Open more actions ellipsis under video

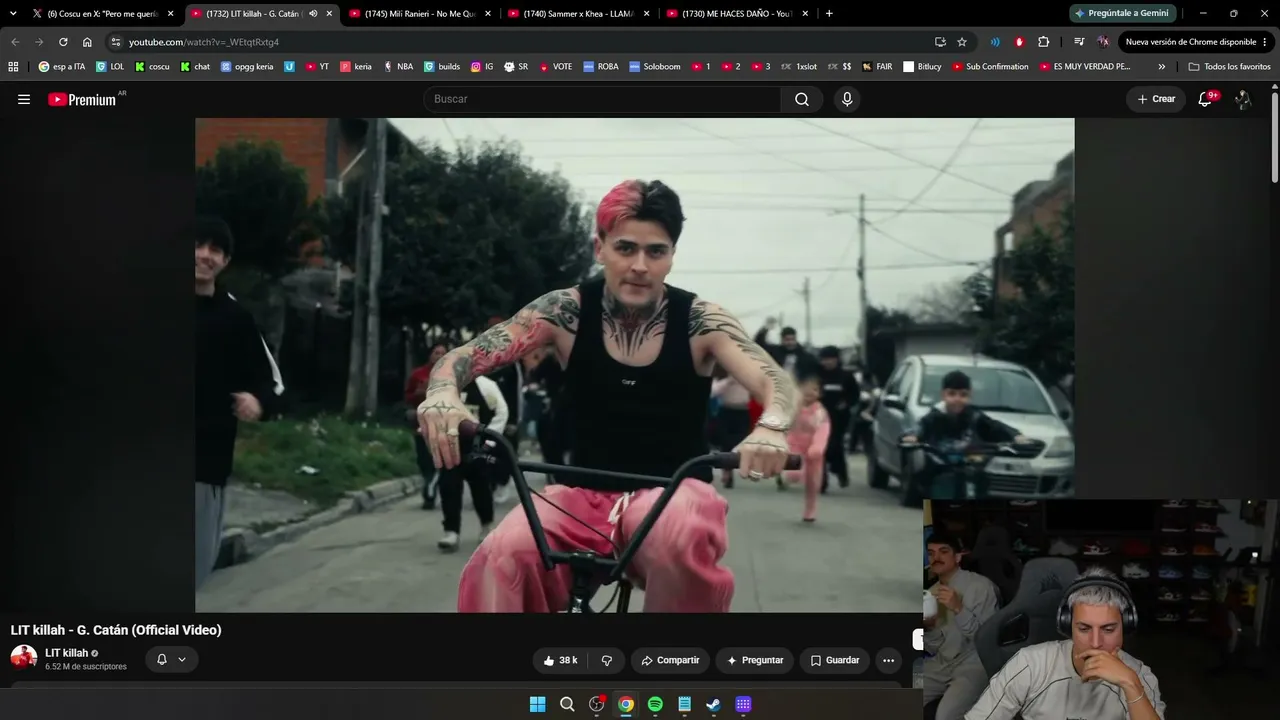coord(888,660)
